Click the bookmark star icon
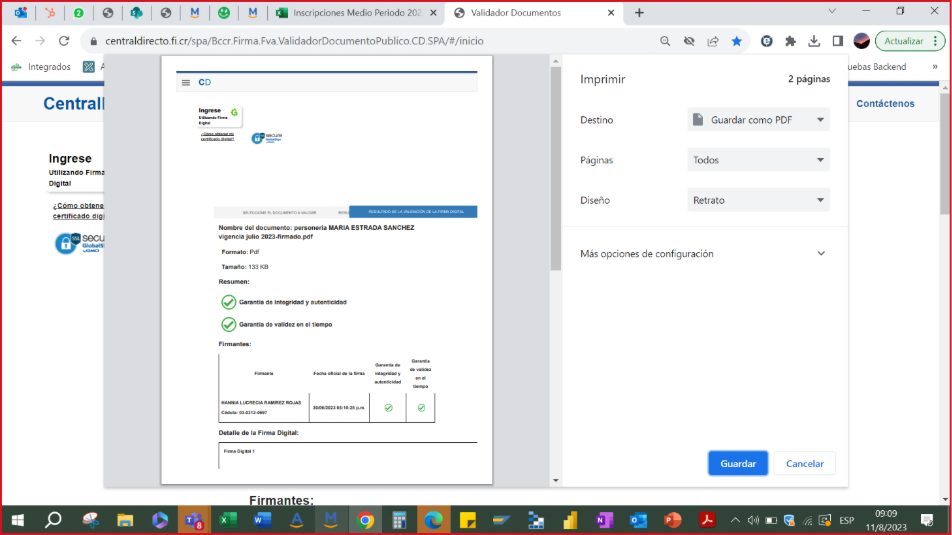The height and width of the screenshot is (535, 952). point(737,41)
